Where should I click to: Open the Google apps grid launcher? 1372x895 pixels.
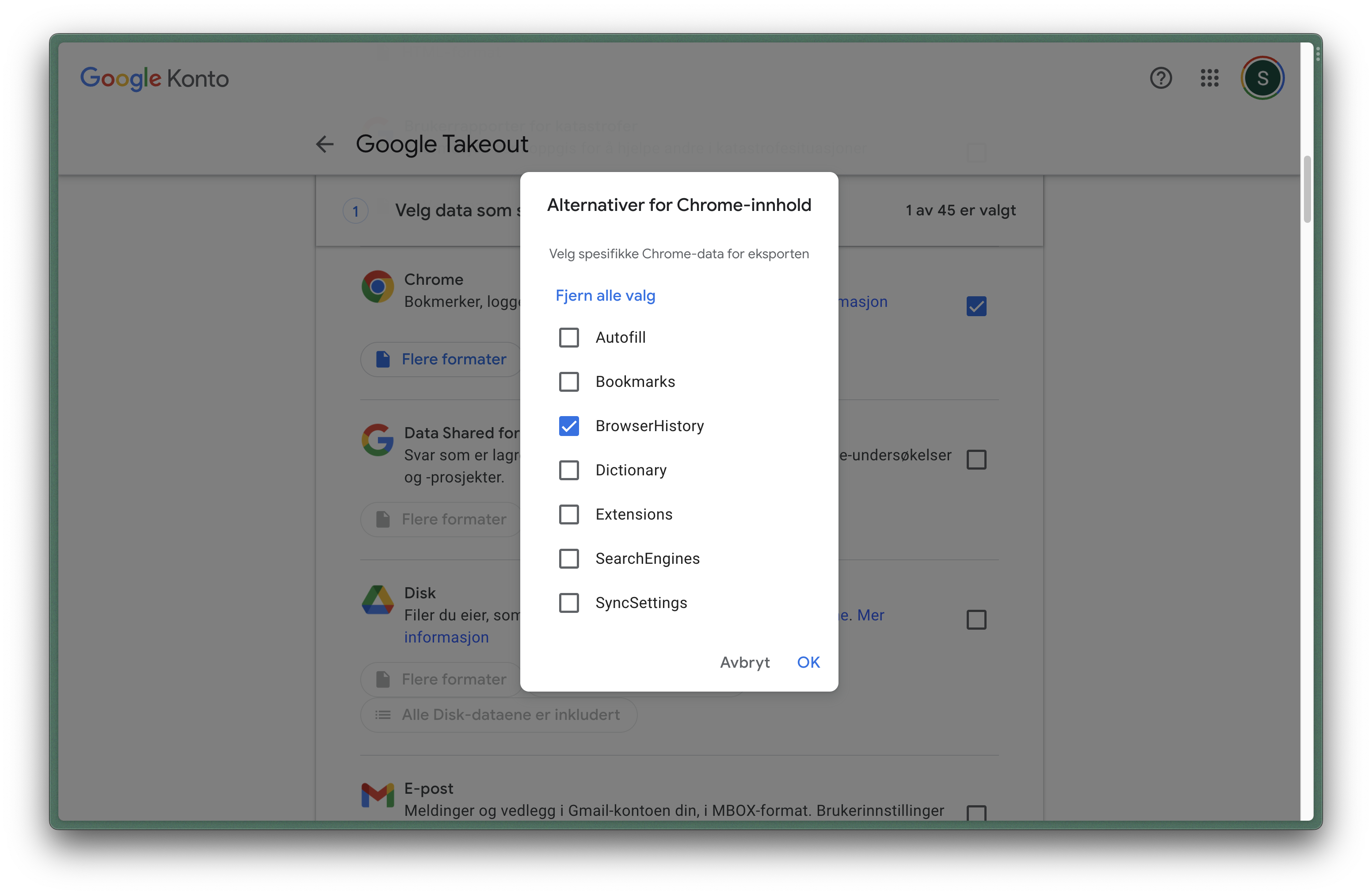1209,78
